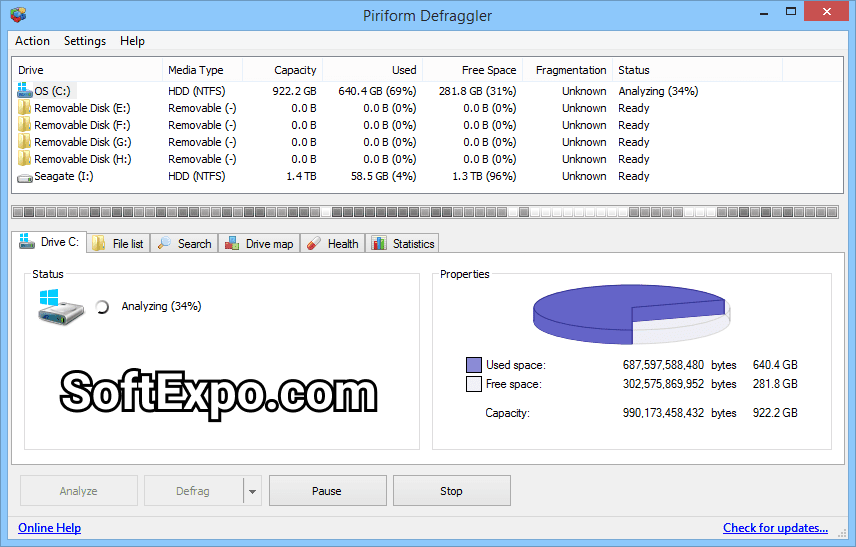Open the Action menu
Image resolution: width=856 pixels, height=547 pixels.
coord(32,41)
